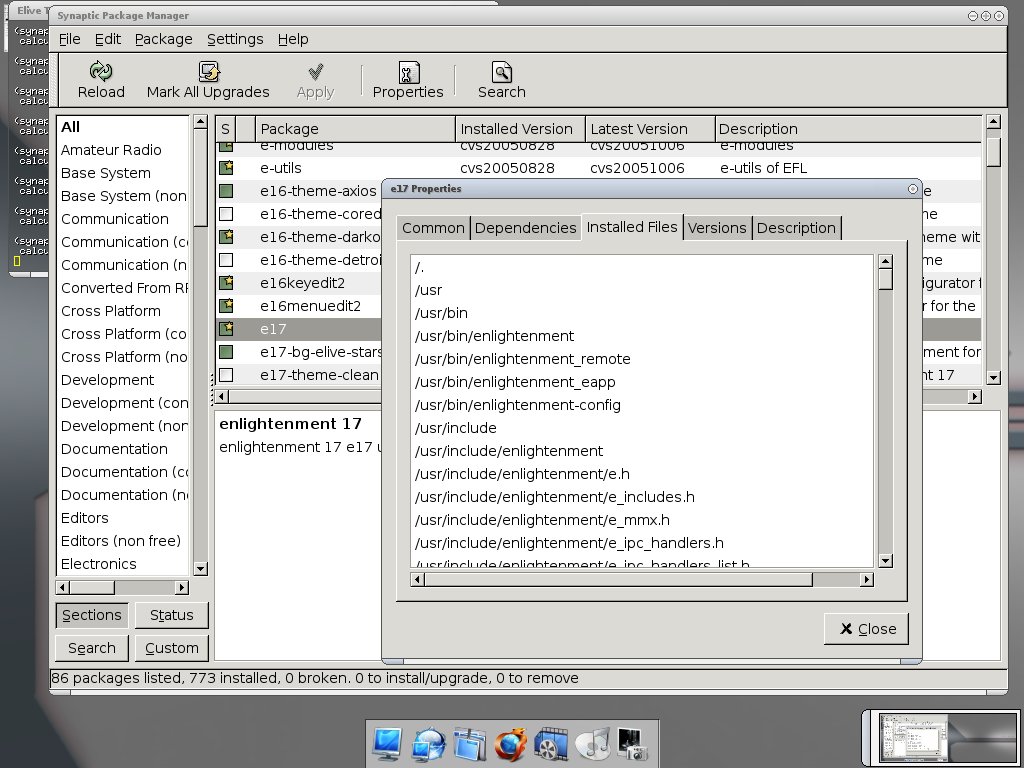Sort by the Description column header
Image resolution: width=1024 pixels, height=768 pixels.
(x=848, y=129)
